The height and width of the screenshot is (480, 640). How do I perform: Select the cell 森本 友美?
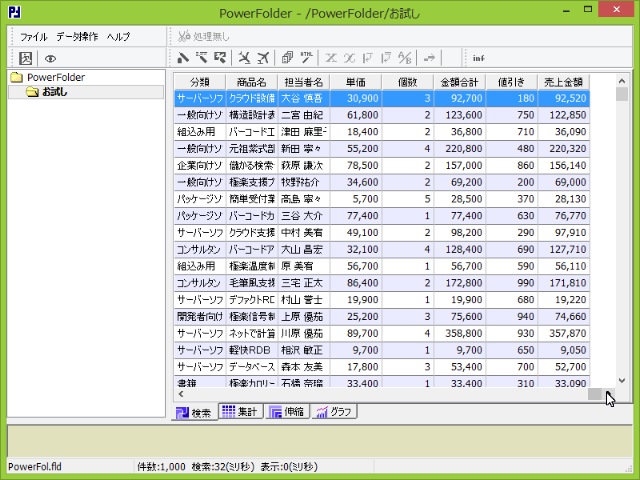pyautogui.click(x=304, y=367)
